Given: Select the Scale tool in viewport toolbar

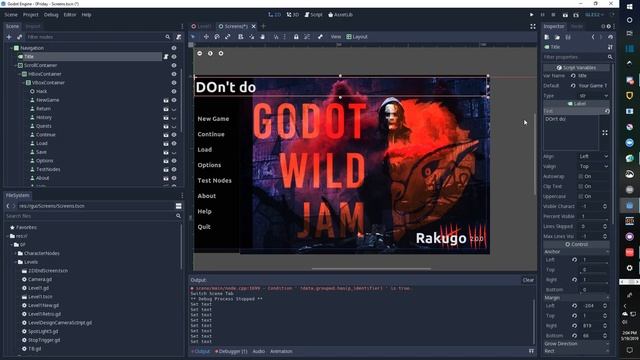Looking at the screenshot, I should click(x=228, y=37).
